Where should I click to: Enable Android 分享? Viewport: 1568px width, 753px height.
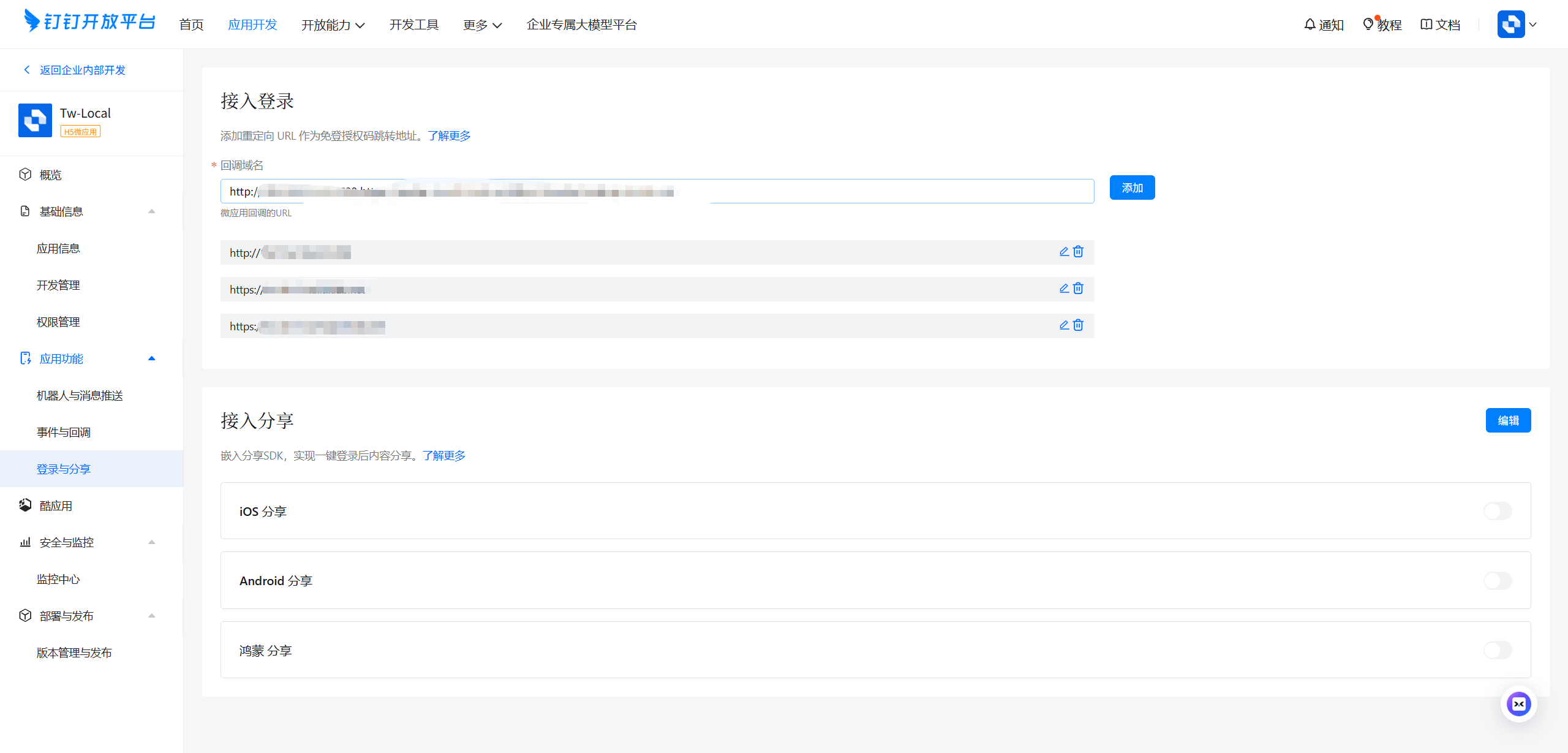[x=1498, y=580]
